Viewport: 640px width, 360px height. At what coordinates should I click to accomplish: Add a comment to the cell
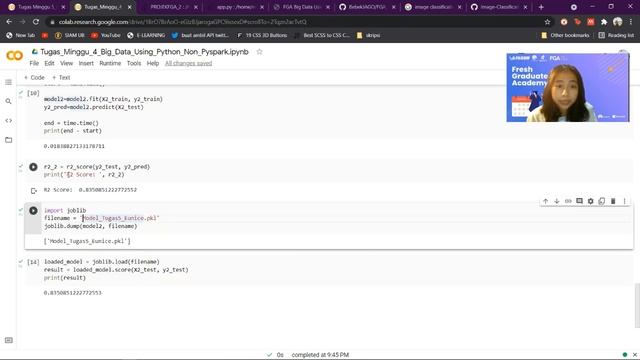click(579, 201)
